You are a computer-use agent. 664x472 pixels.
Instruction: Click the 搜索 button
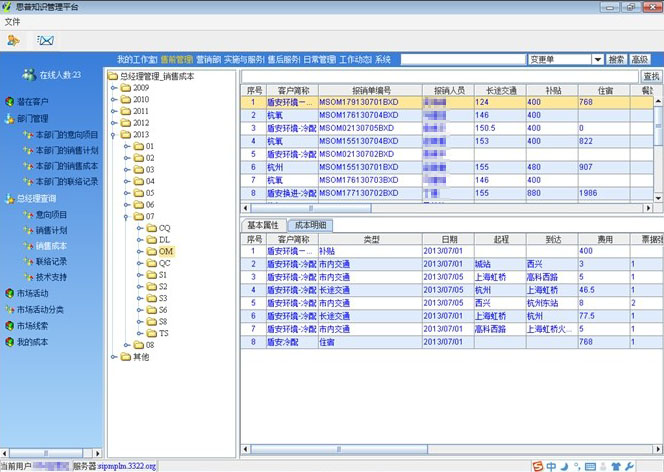click(616, 60)
